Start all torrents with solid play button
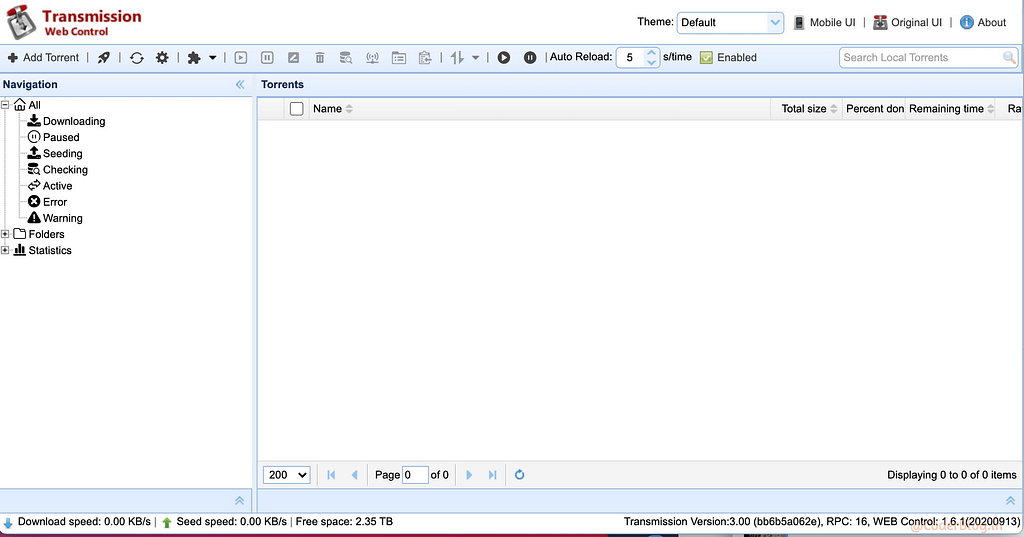The height and width of the screenshot is (537, 1024). tap(504, 57)
